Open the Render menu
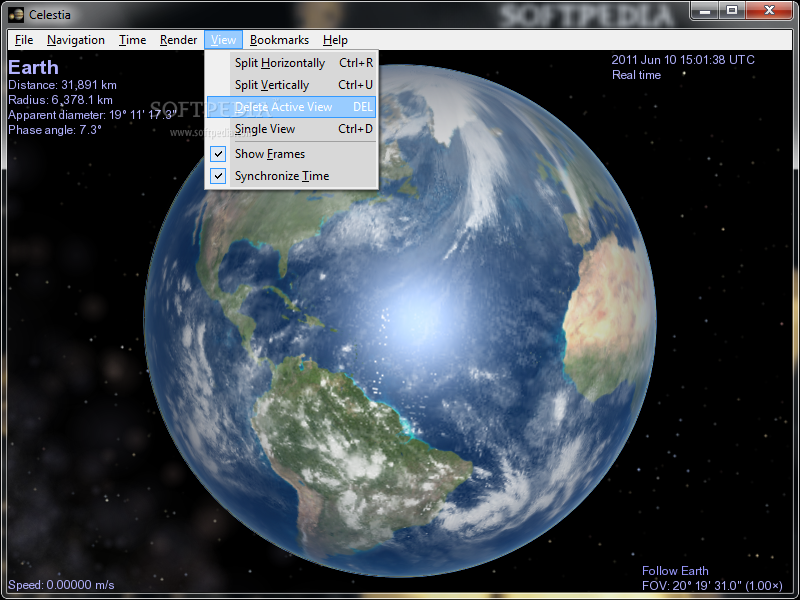The image size is (800, 600). click(178, 40)
